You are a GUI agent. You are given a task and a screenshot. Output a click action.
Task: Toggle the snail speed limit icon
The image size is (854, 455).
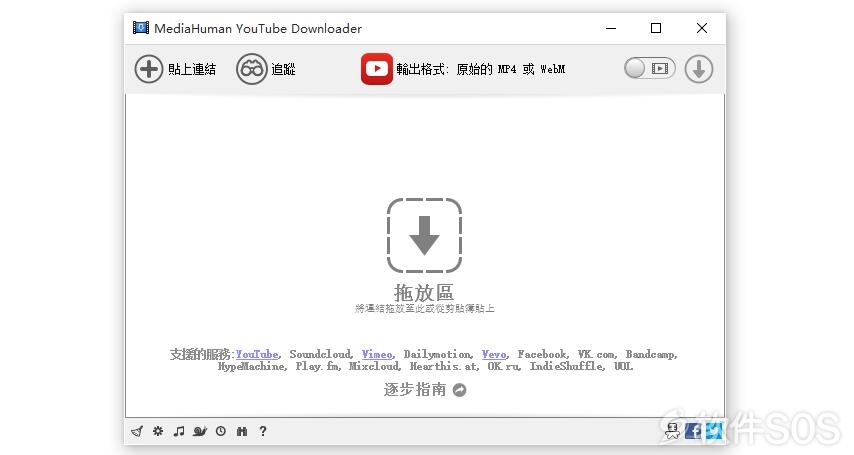coord(200,432)
